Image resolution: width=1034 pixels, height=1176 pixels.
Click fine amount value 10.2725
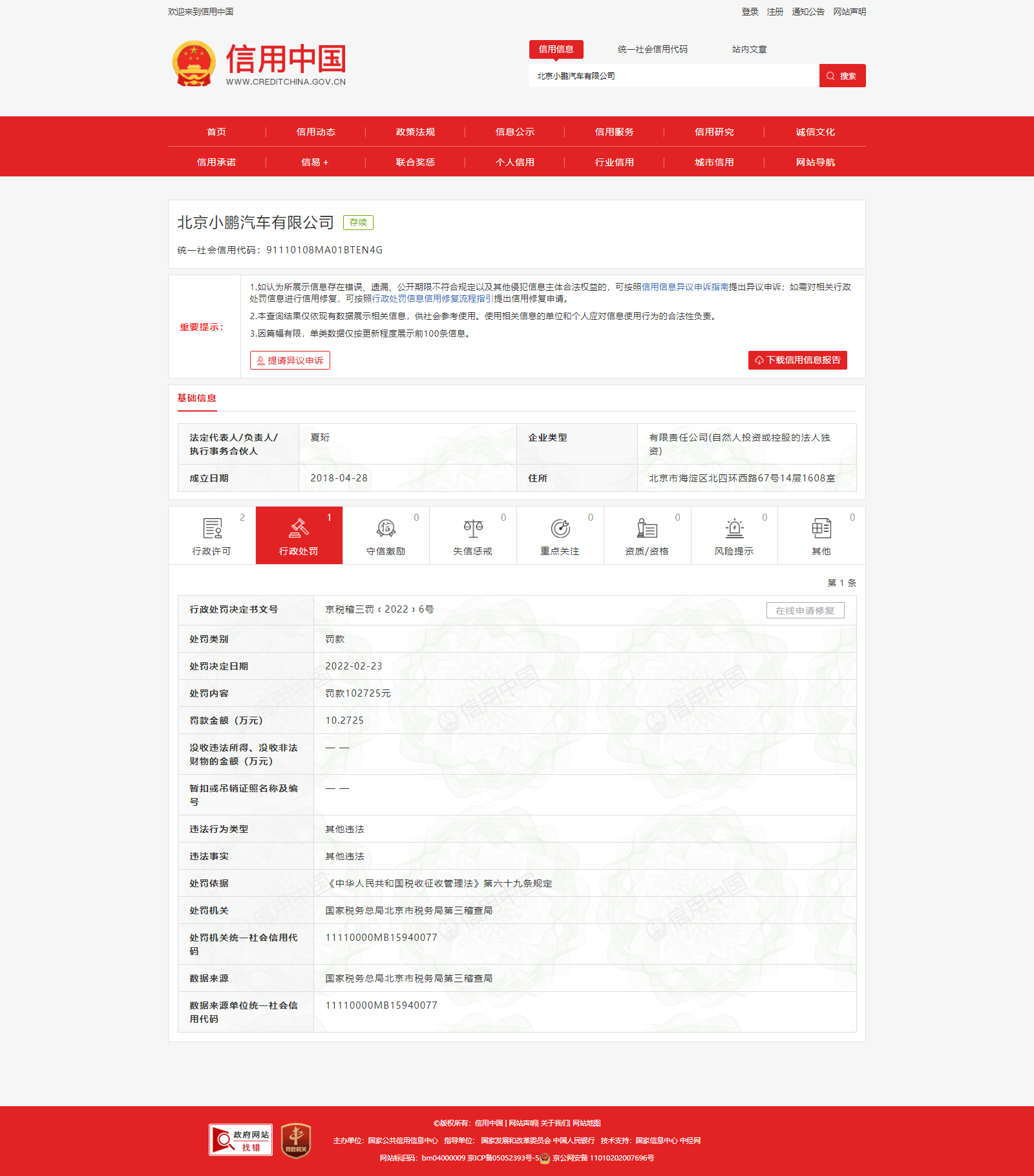(344, 720)
